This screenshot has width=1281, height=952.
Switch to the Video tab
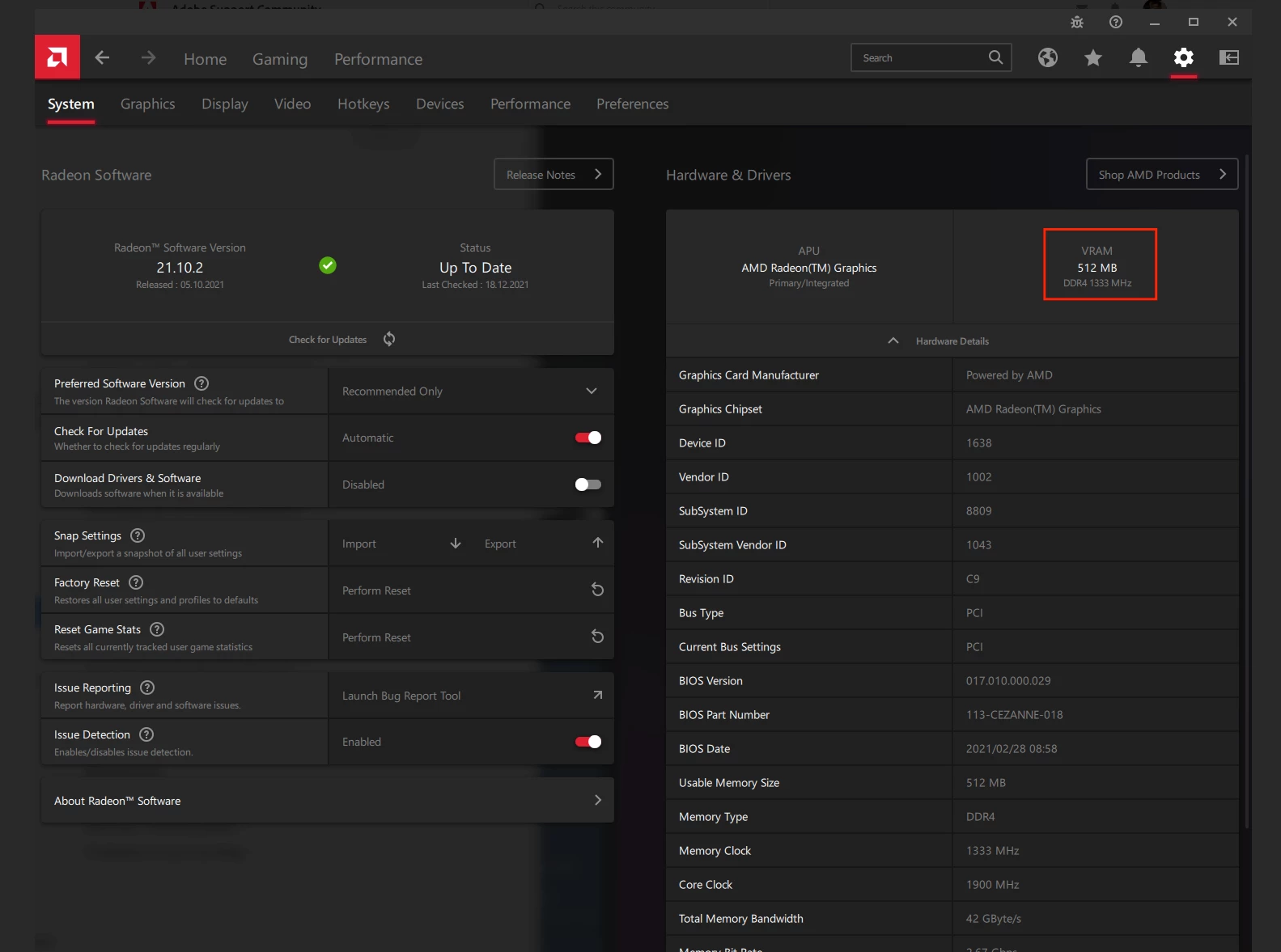pyautogui.click(x=293, y=104)
